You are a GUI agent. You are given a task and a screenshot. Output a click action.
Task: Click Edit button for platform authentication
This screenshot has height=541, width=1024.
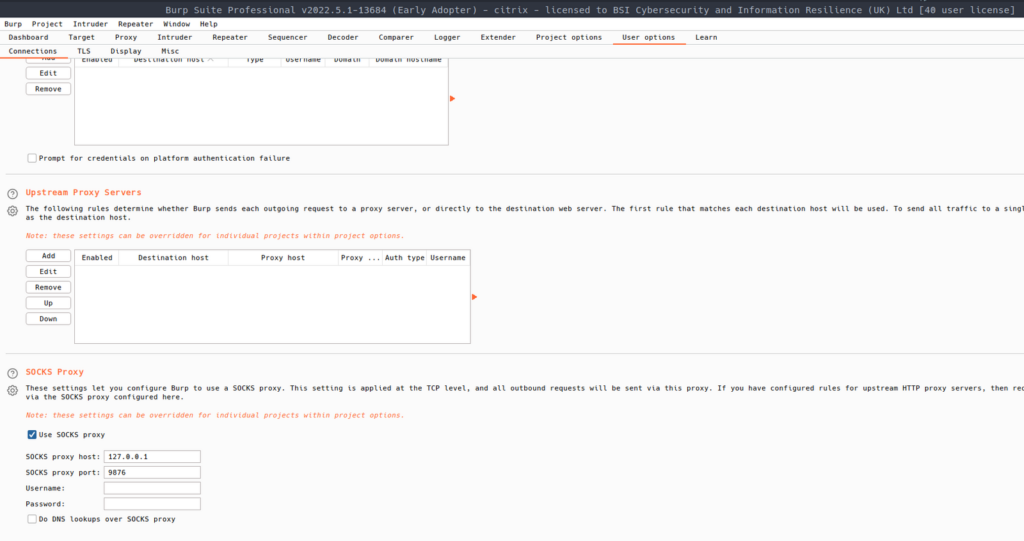point(48,73)
